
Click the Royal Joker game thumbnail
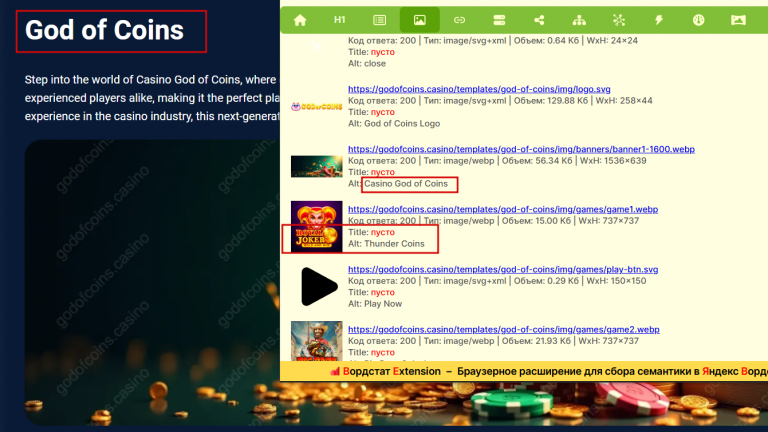tap(316, 226)
